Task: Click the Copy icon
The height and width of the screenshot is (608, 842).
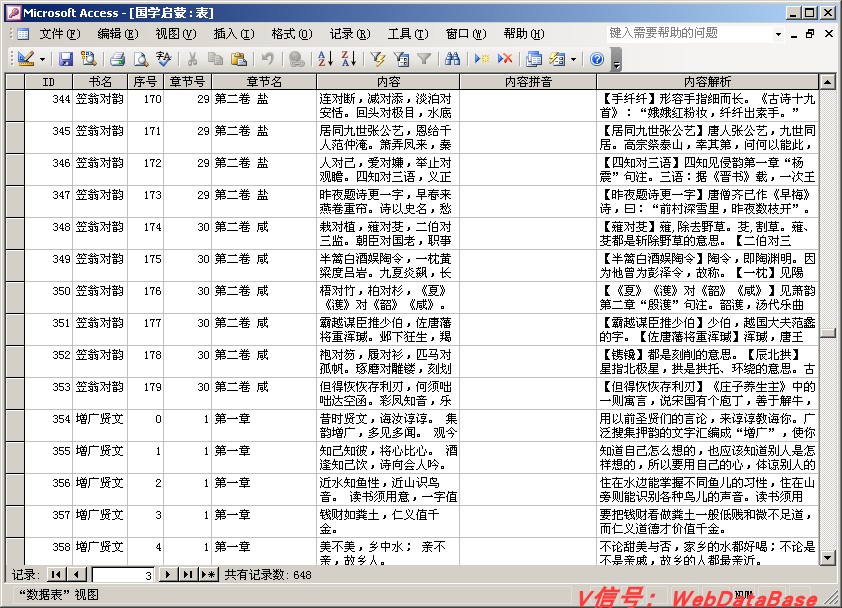Action: point(215,59)
